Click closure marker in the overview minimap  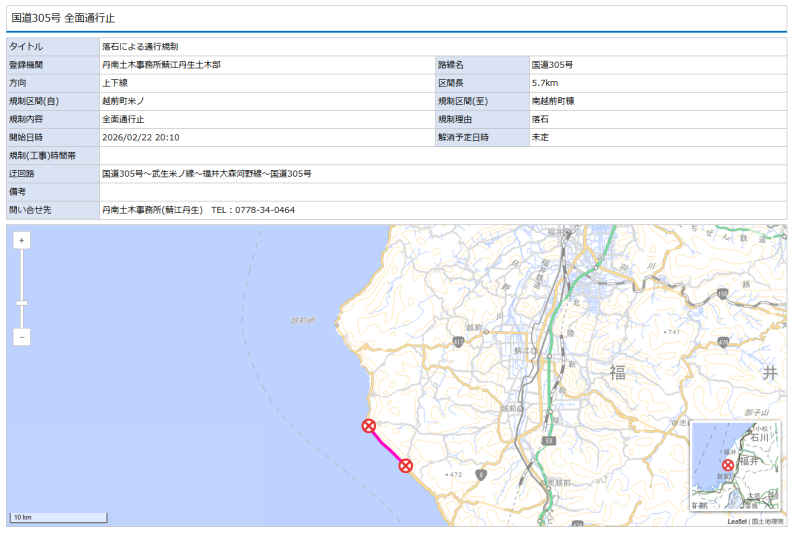click(x=728, y=465)
